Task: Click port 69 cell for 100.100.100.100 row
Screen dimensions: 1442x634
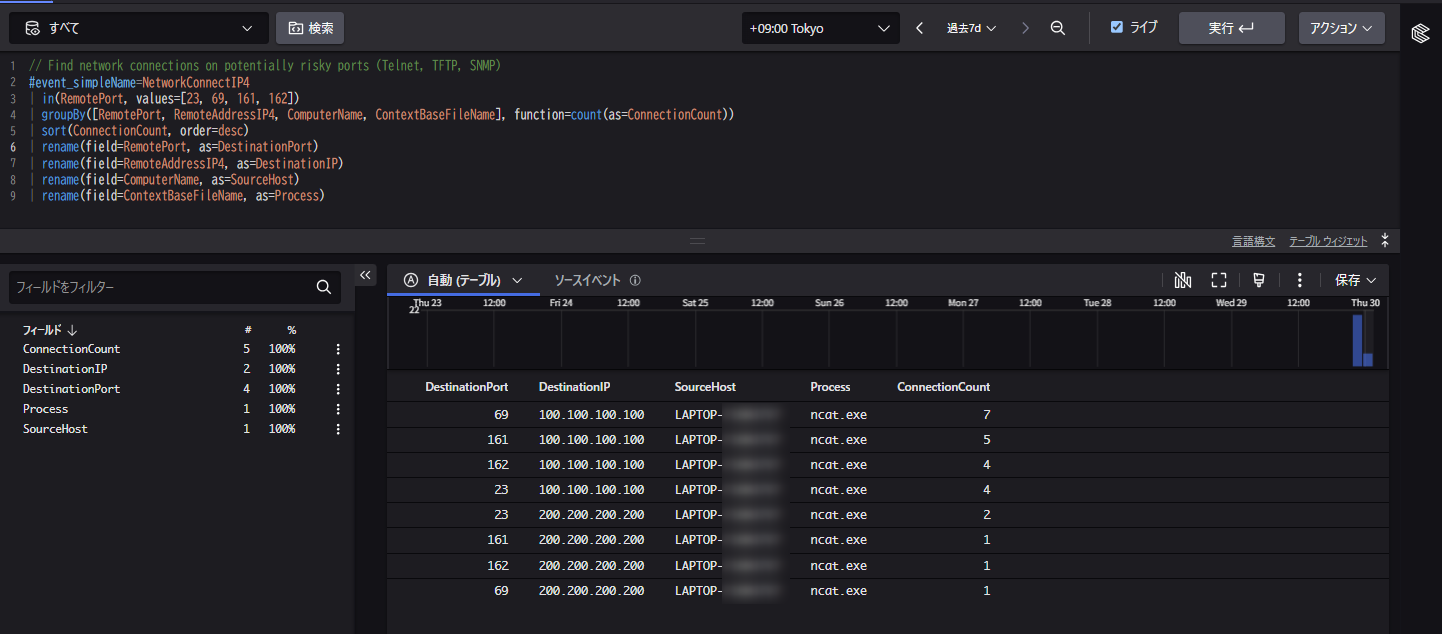Action: tap(501, 414)
